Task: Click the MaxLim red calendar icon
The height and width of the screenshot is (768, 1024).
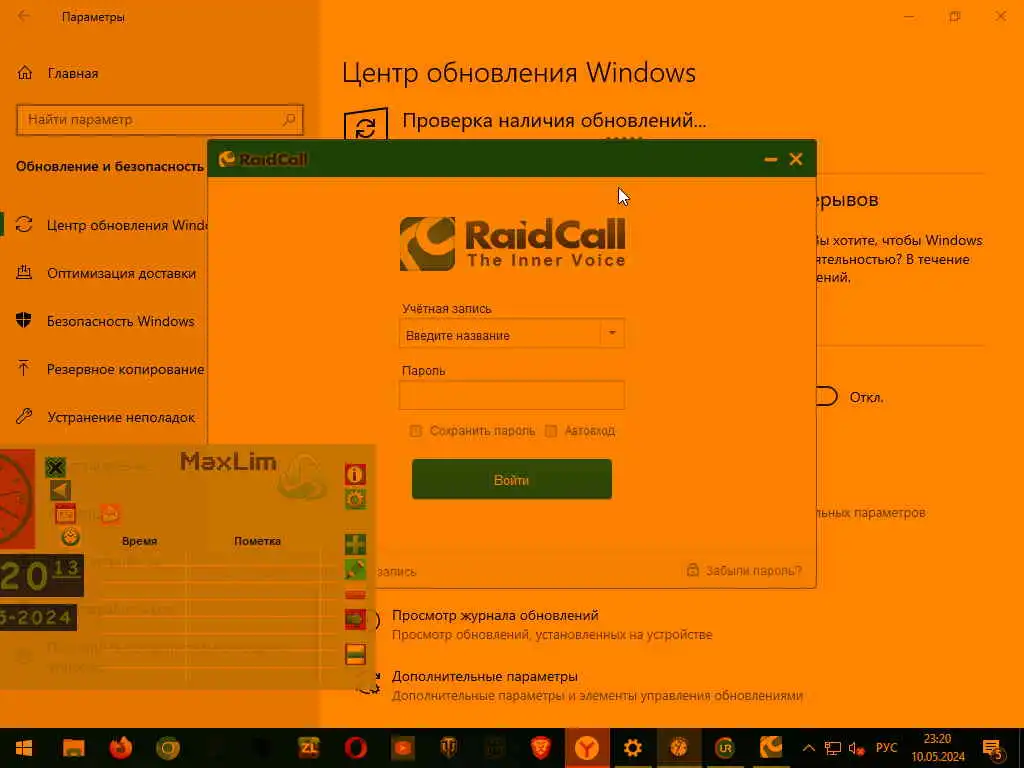Action: pos(65,514)
